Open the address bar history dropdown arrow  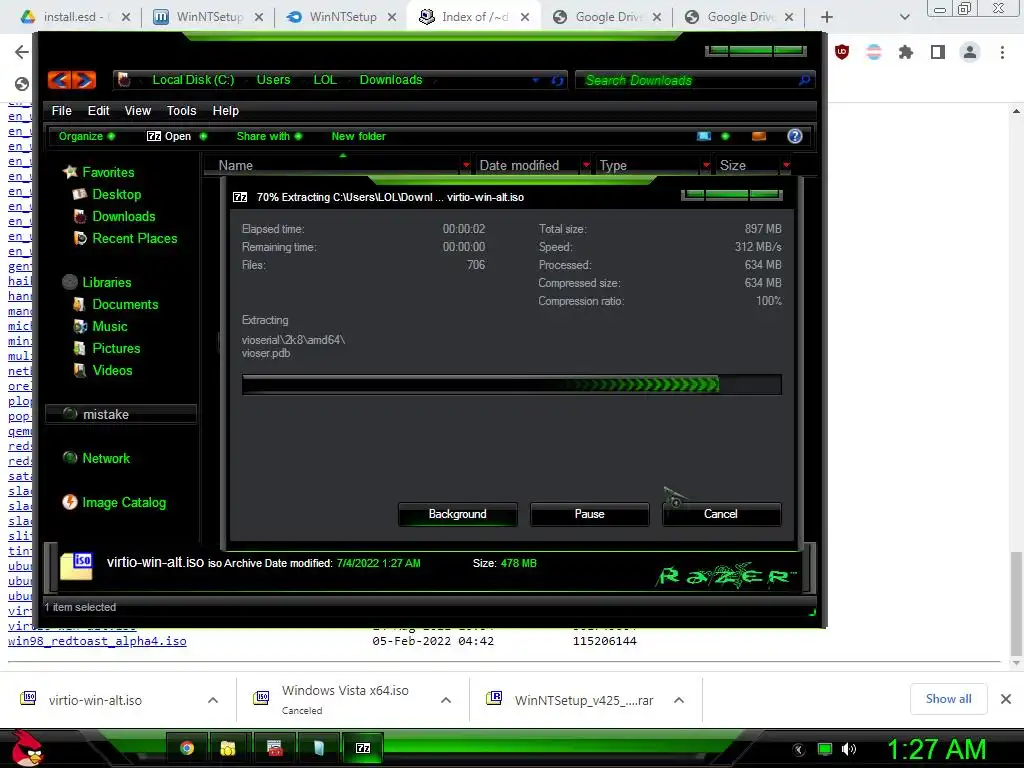coord(535,80)
